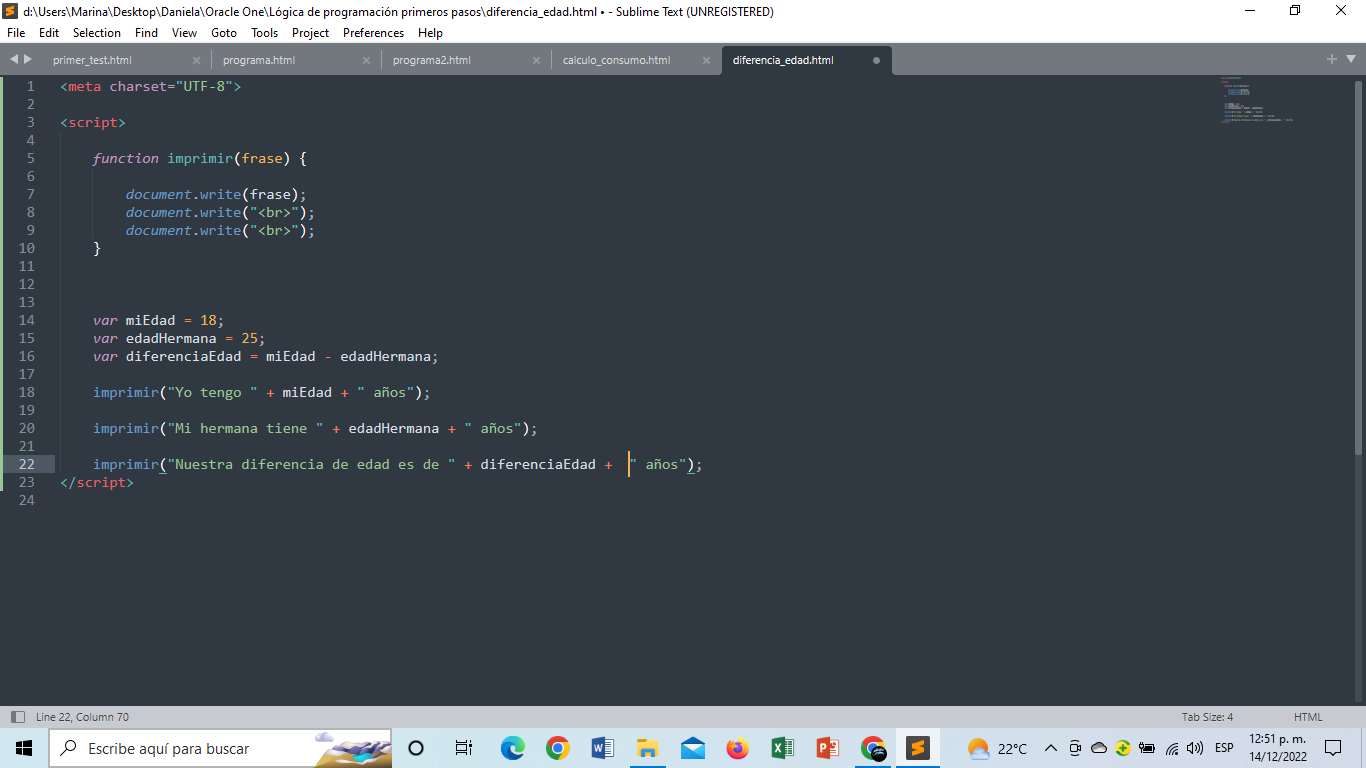Screen dimensions: 1366x768
Task: Open the Preferences menu
Action: [x=373, y=32]
